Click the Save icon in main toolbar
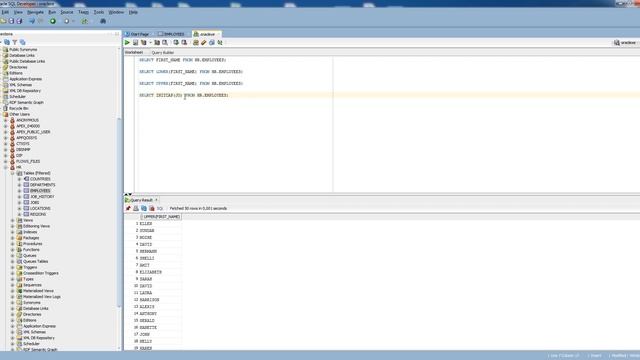 coord(11,21)
